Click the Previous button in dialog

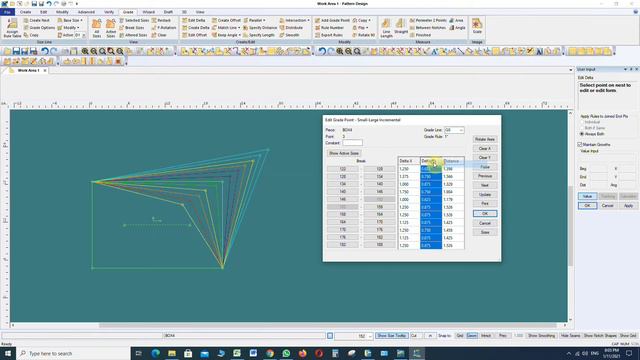(485, 176)
